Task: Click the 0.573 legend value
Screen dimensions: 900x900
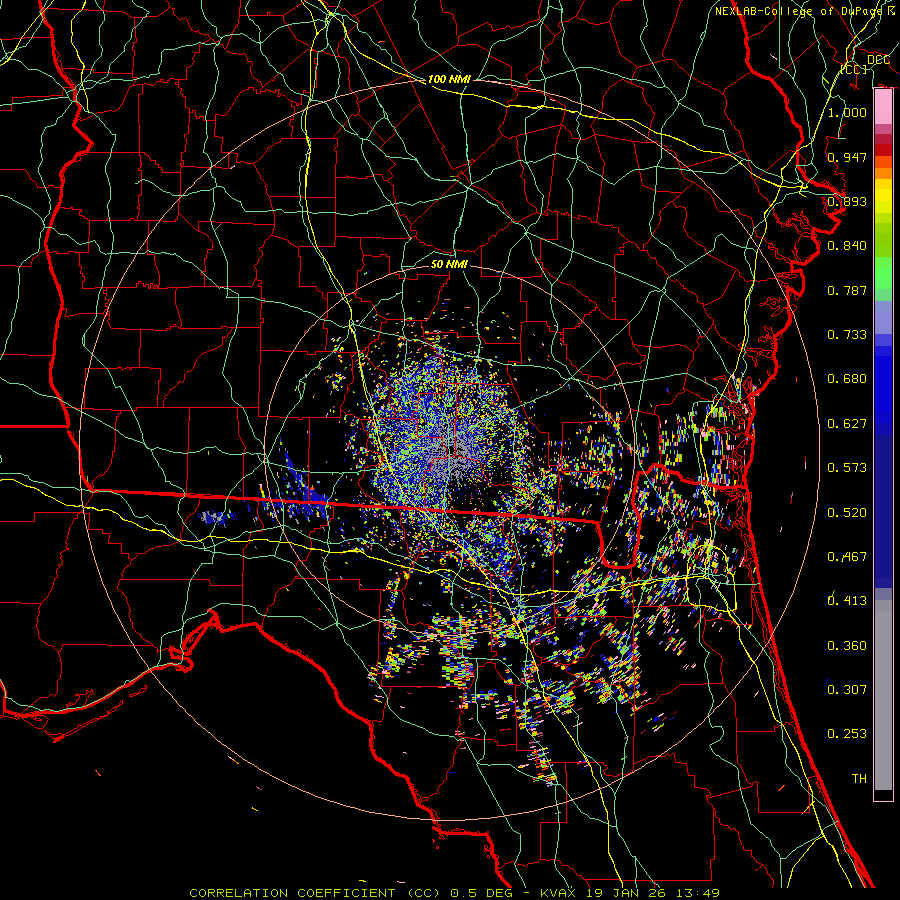Action: pyautogui.click(x=847, y=468)
